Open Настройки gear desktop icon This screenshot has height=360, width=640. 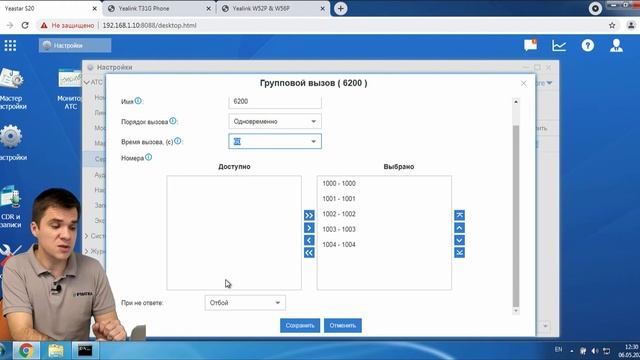12,143
